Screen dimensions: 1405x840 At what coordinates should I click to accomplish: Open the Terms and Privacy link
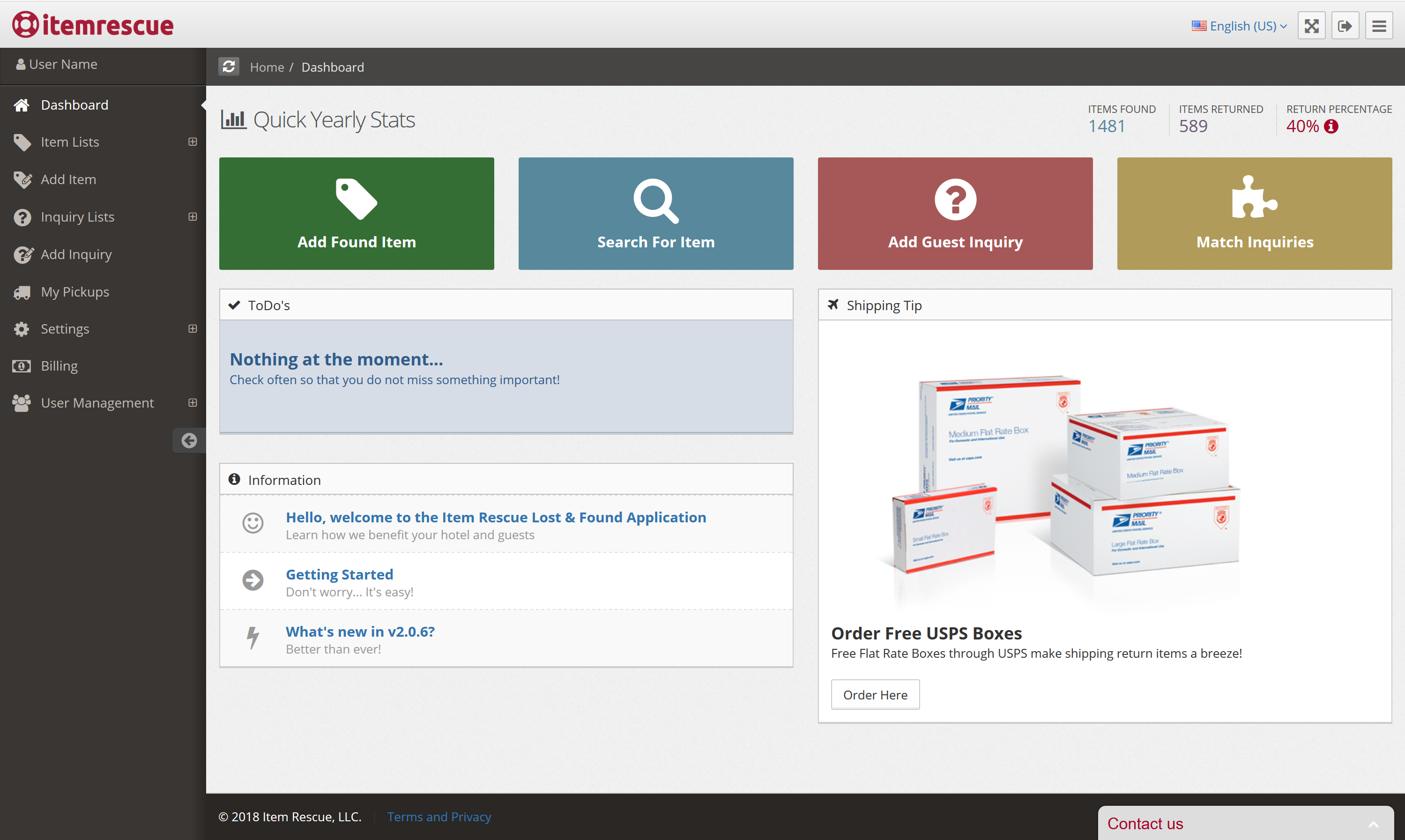439,816
